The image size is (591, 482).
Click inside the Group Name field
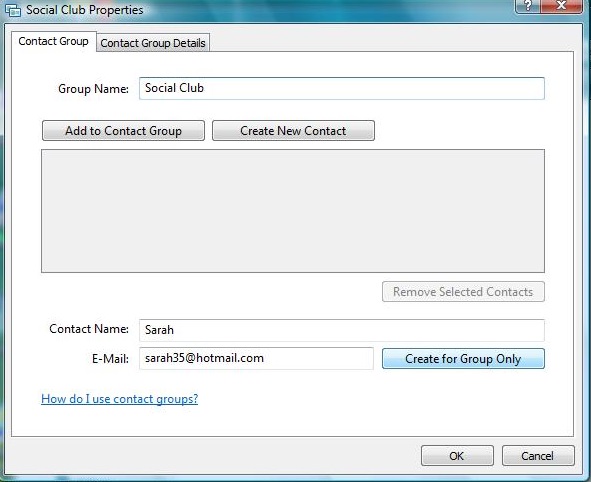tap(341, 89)
